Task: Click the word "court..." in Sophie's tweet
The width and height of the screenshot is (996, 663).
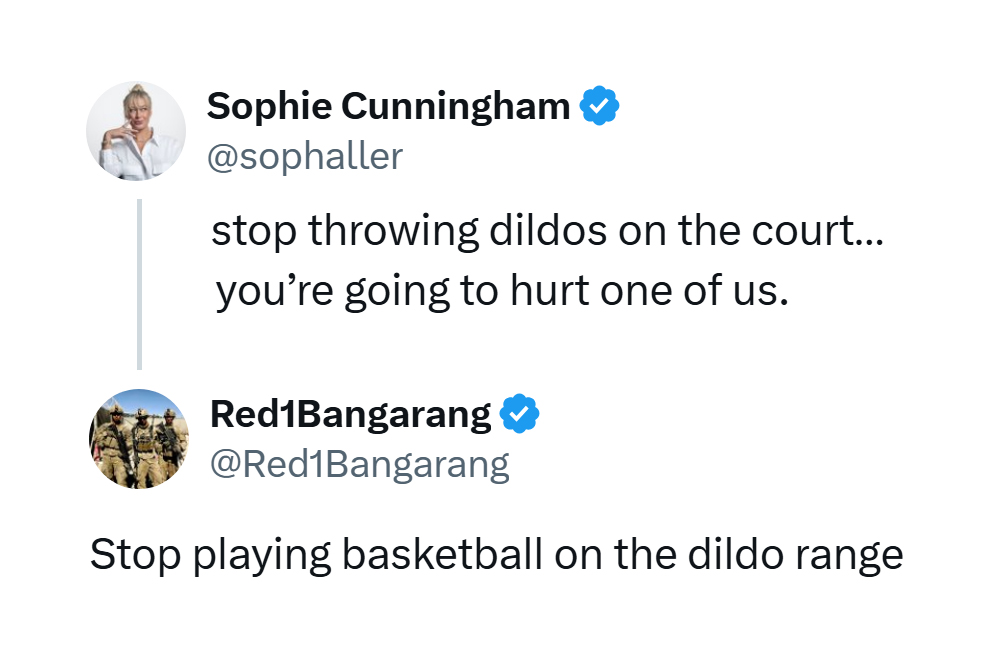Action: pos(818,231)
